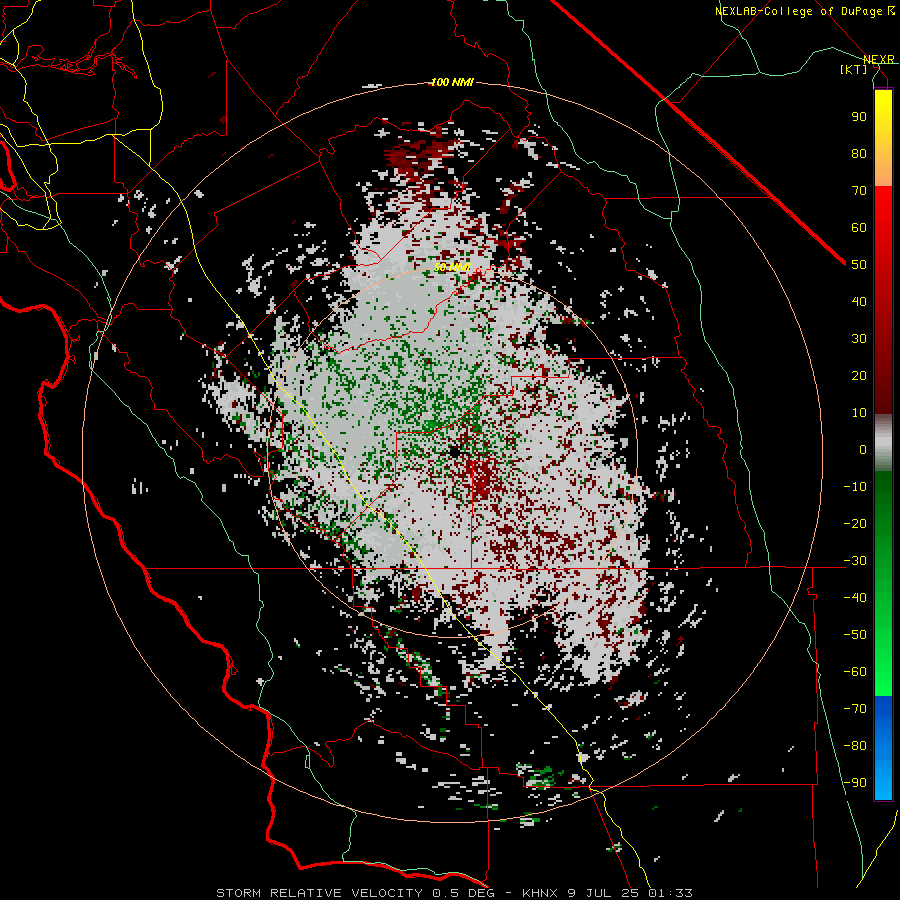Viewport: 900px width, 900px height.
Task: Click the 60 value on velocity scale
Action: click(x=859, y=228)
